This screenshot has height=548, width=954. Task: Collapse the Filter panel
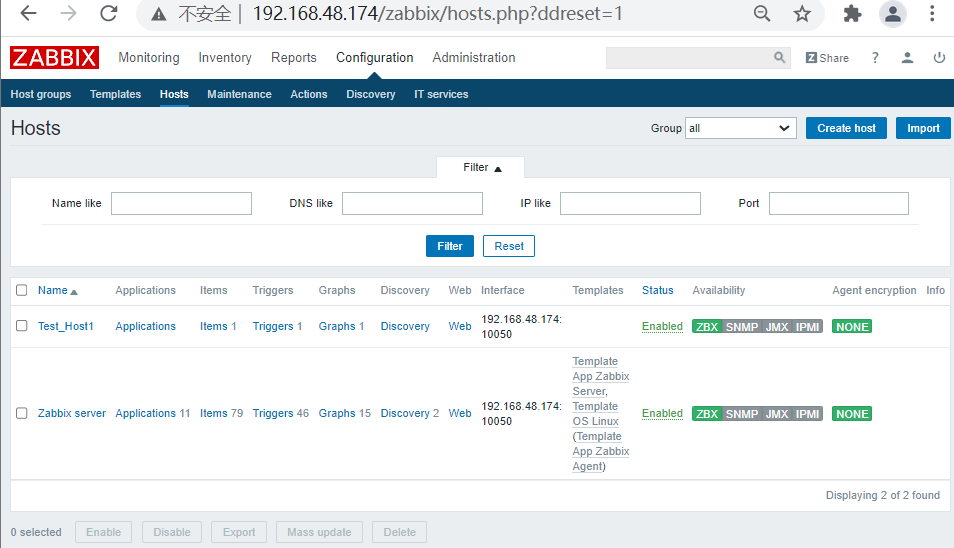481,167
